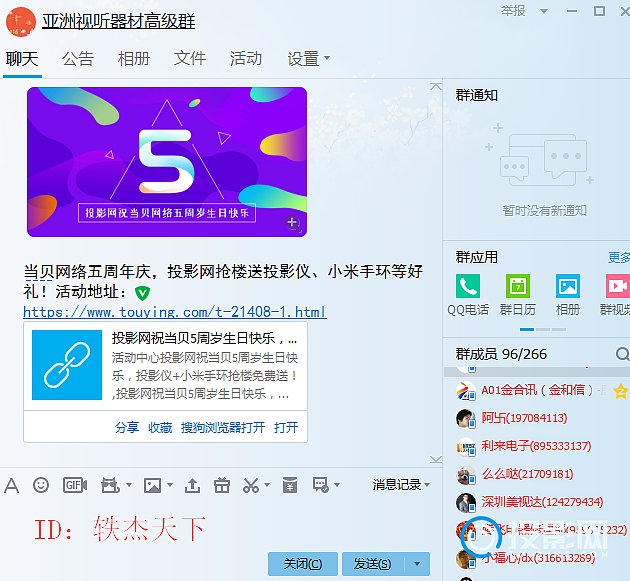Click 搜狗浏览器打开 link

pyautogui.click(x=223, y=428)
